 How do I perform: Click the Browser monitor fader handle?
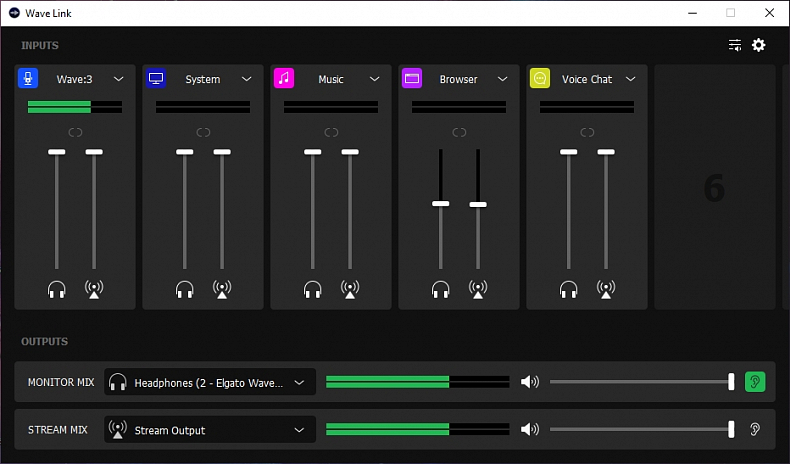click(x=440, y=204)
